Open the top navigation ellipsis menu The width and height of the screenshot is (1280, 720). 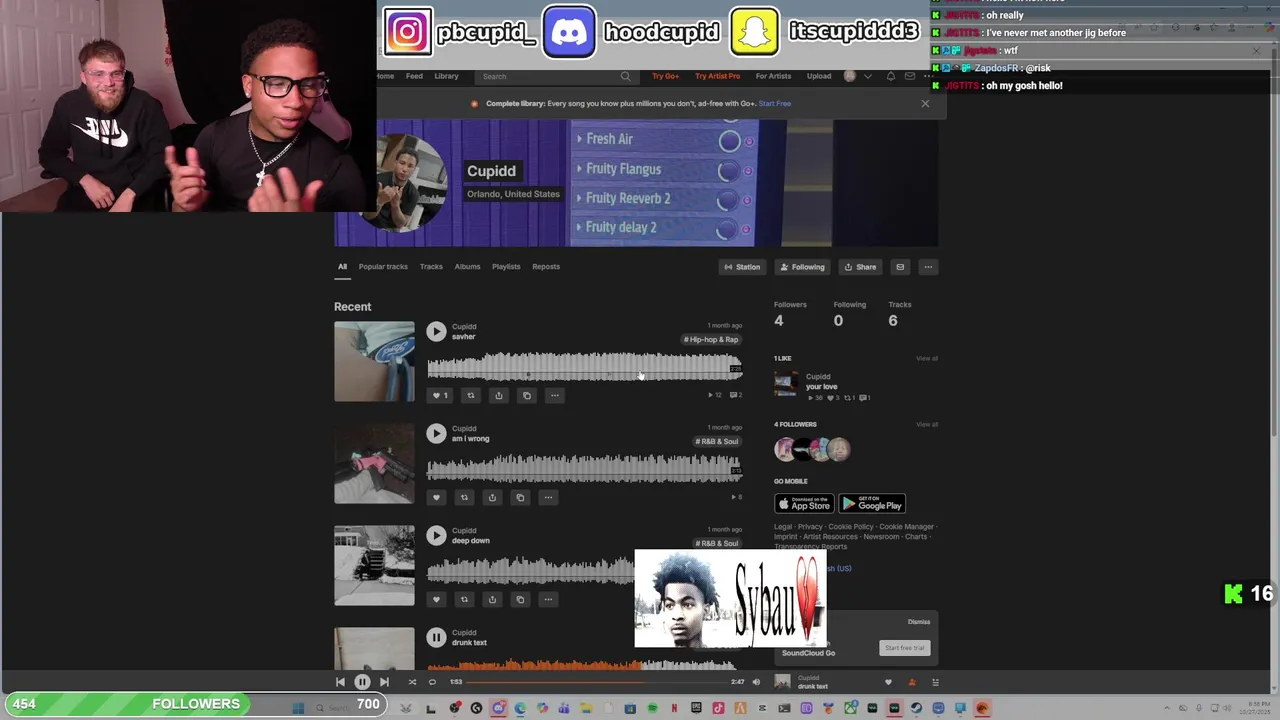[x=929, y=76]
